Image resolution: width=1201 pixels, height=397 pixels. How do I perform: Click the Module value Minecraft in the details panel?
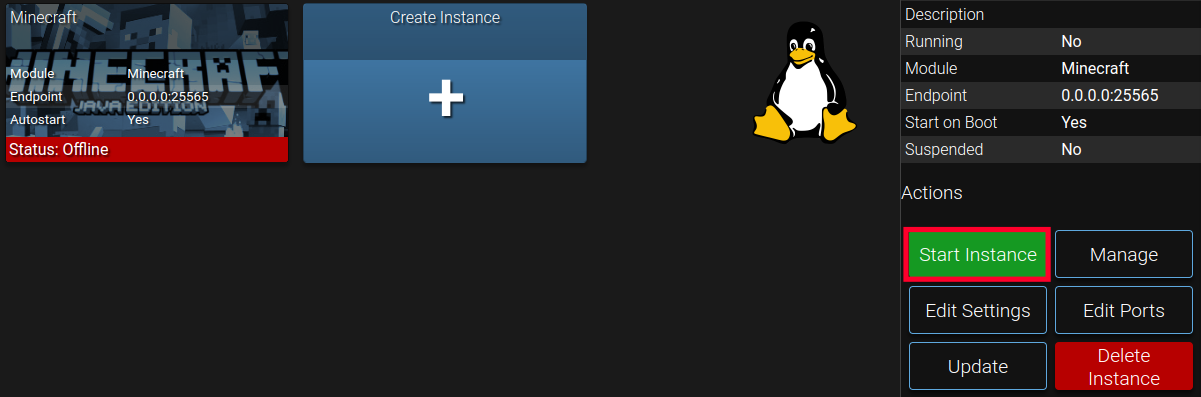pyautogui.click(x=1095, y=69)
